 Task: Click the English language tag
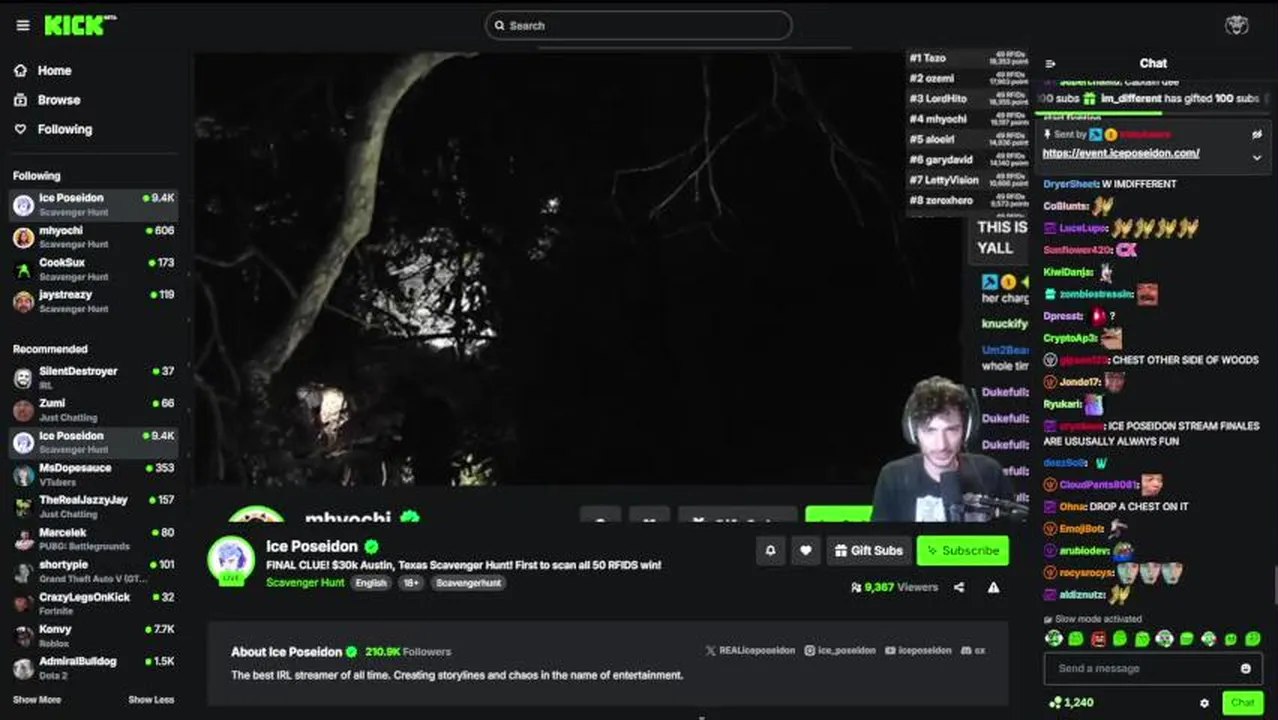(x=371, y=583)
